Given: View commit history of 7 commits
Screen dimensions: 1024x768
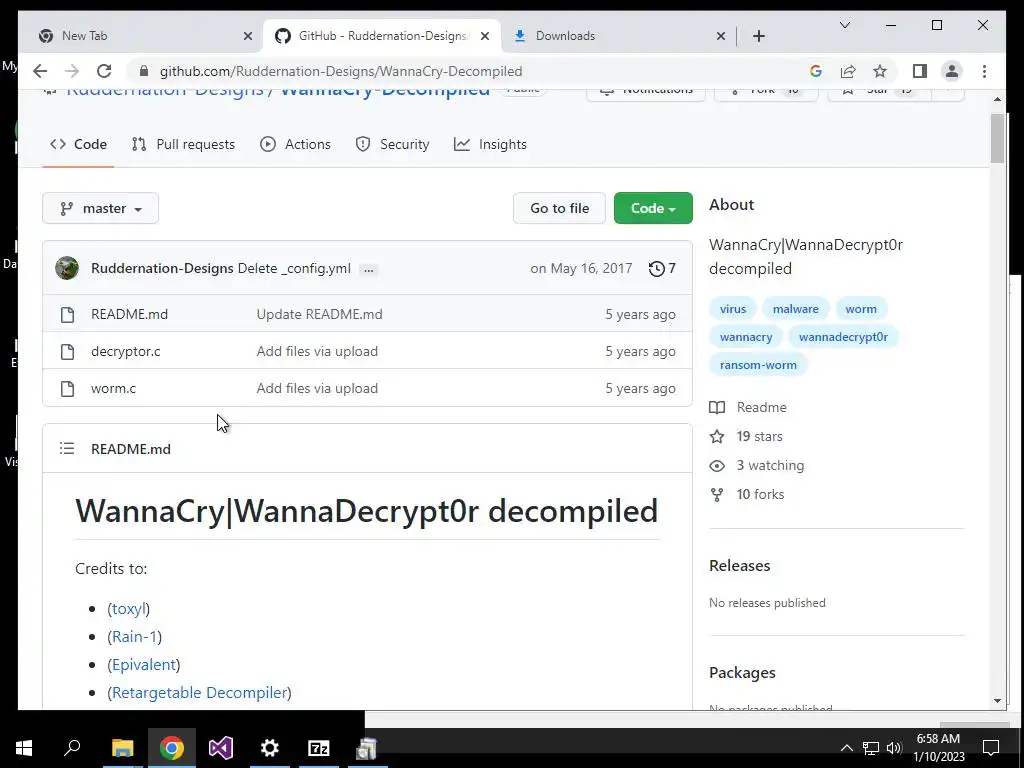Looking at the screenshot, I should tap(662, 268).
